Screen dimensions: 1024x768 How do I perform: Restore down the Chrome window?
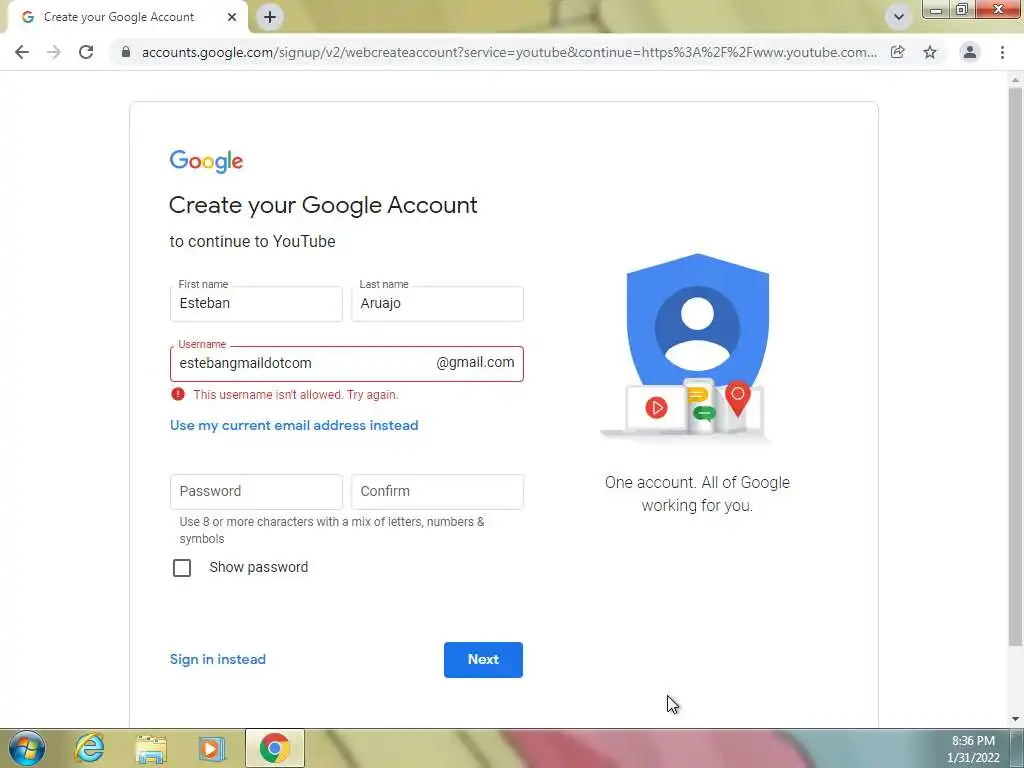[x=962, y=10]
